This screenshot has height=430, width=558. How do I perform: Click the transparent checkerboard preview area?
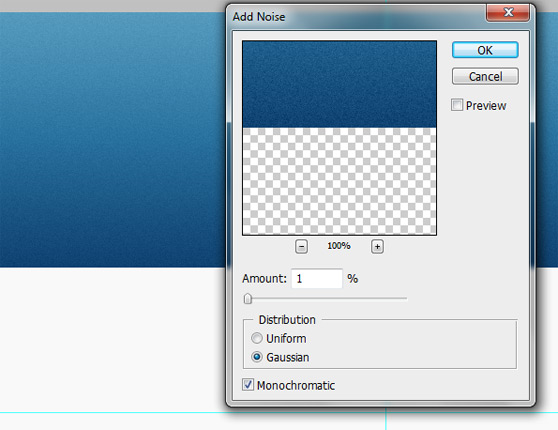(339, 181)
